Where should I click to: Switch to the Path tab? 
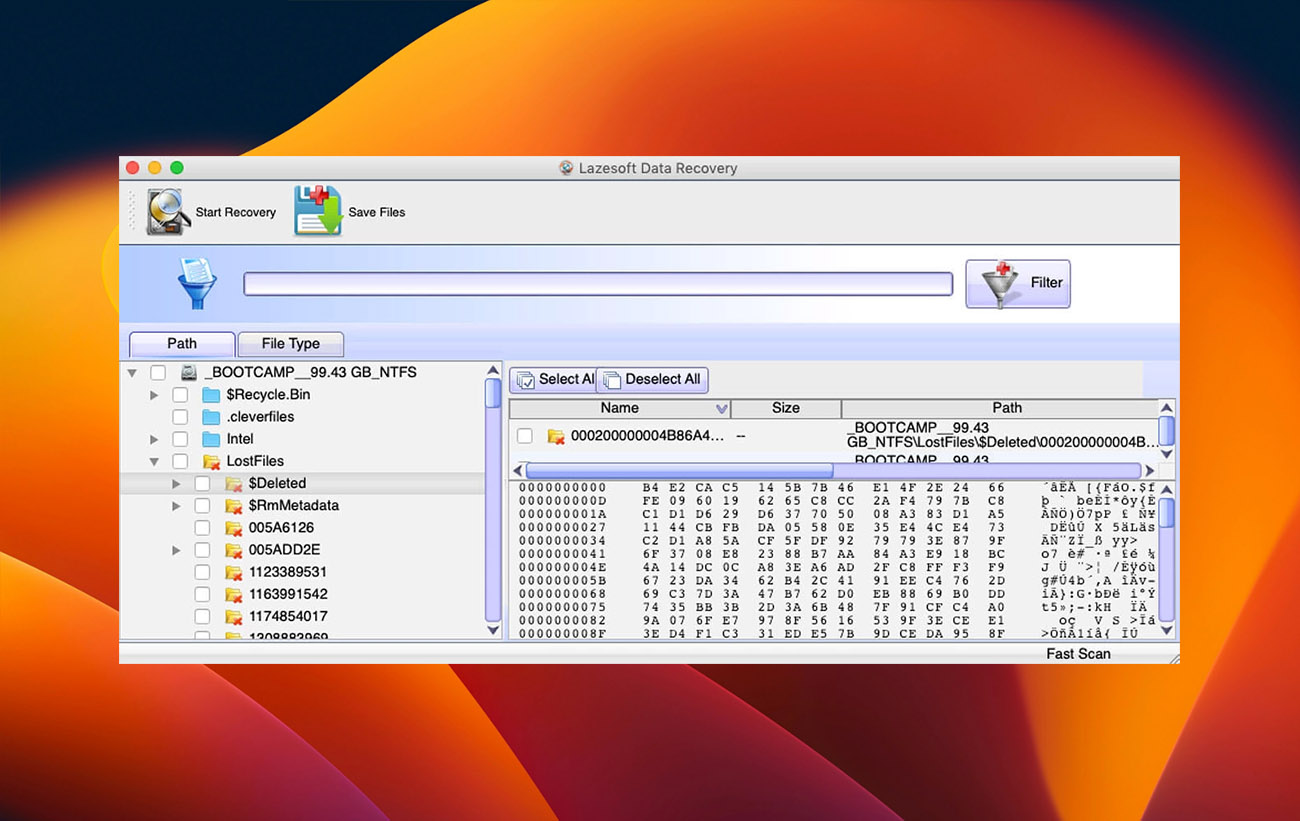click(182, 343)
